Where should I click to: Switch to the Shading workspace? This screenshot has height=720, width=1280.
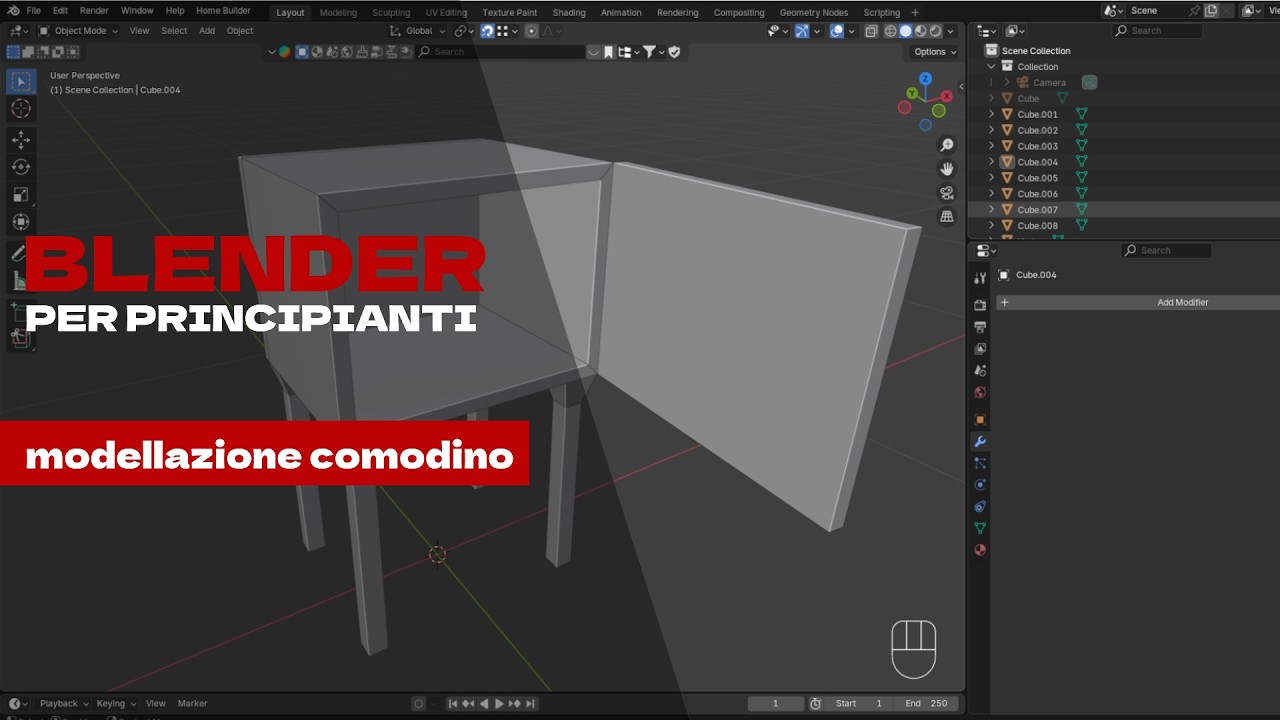coord(569,12)
